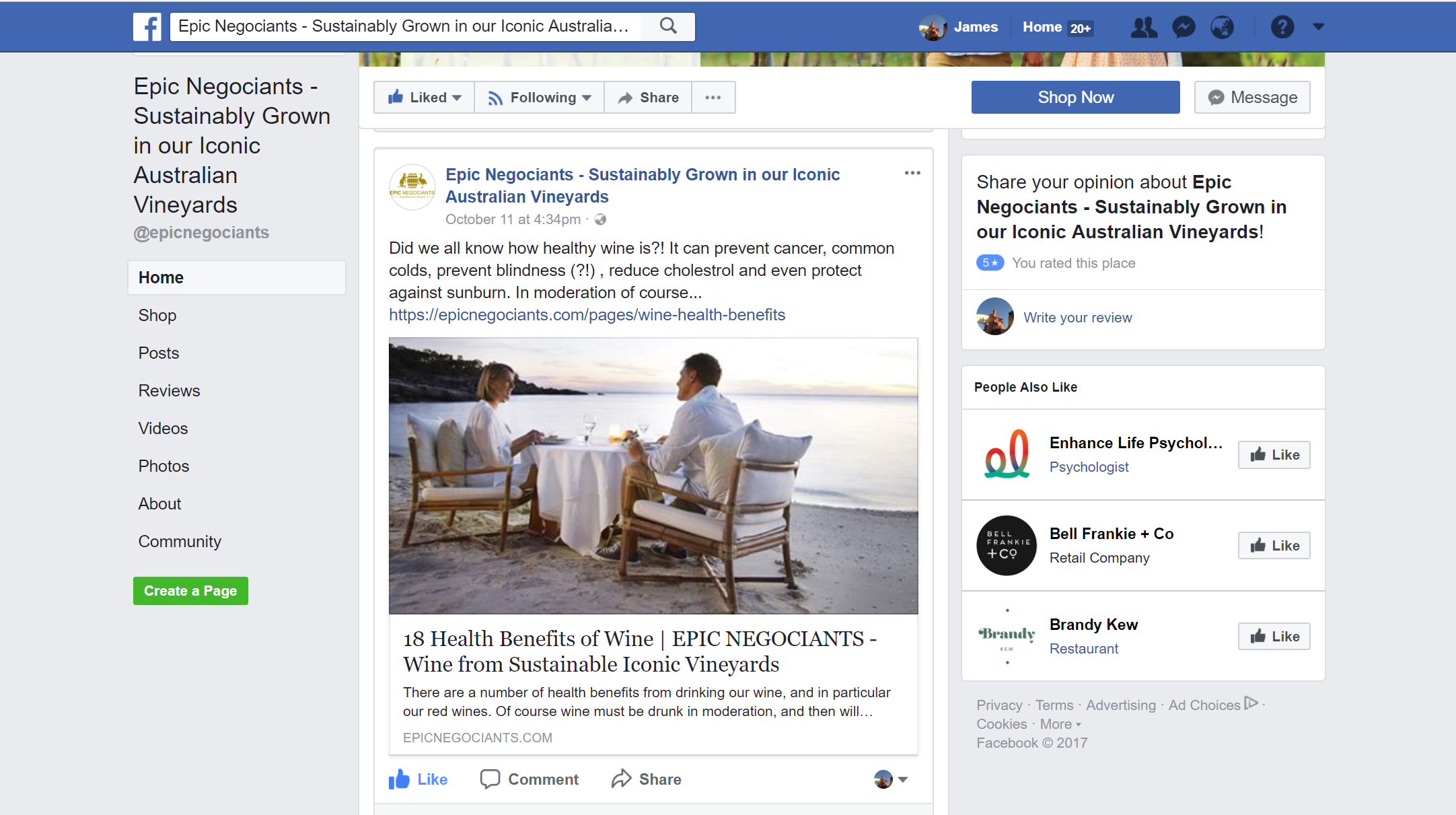Image resolution: width=1456 pixels, height=815 pixels.
Task: Click post timestamp October 11 at 4:34pm
Action: pyautogui.click(x=513, y=219)
